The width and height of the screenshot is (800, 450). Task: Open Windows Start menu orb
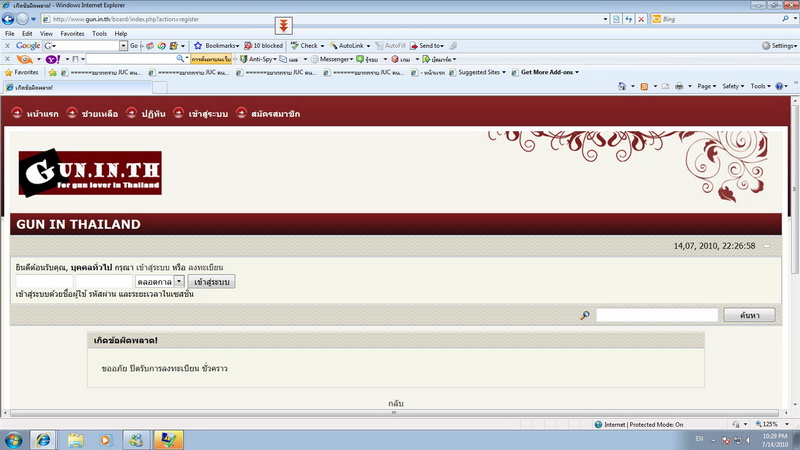click(x=13, y=439)
